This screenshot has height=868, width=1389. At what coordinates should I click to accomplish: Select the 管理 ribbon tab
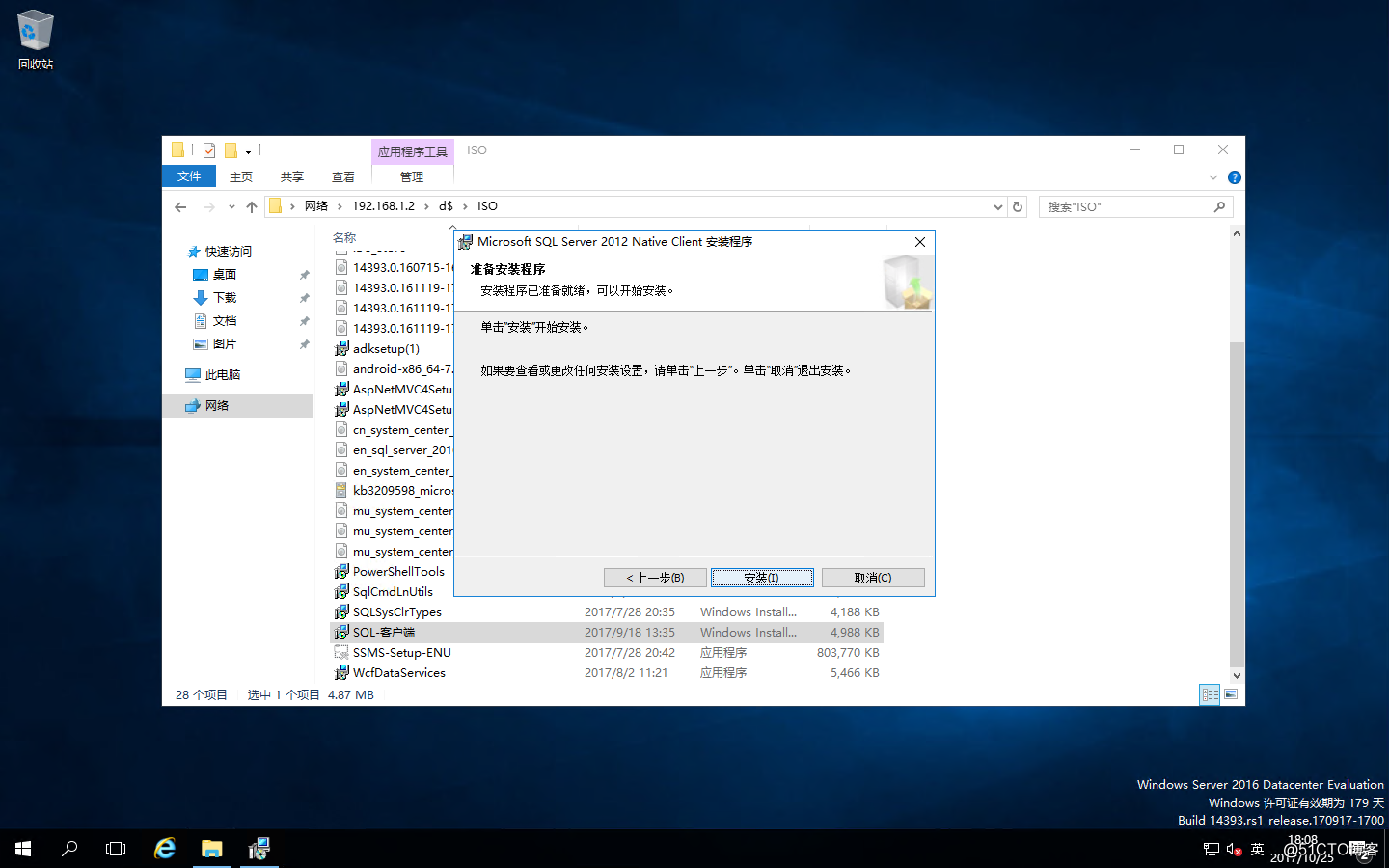(412, 176)
